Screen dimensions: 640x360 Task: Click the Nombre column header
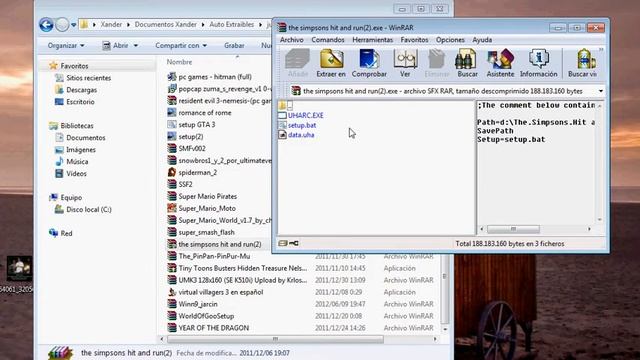[x=179, y=62]
